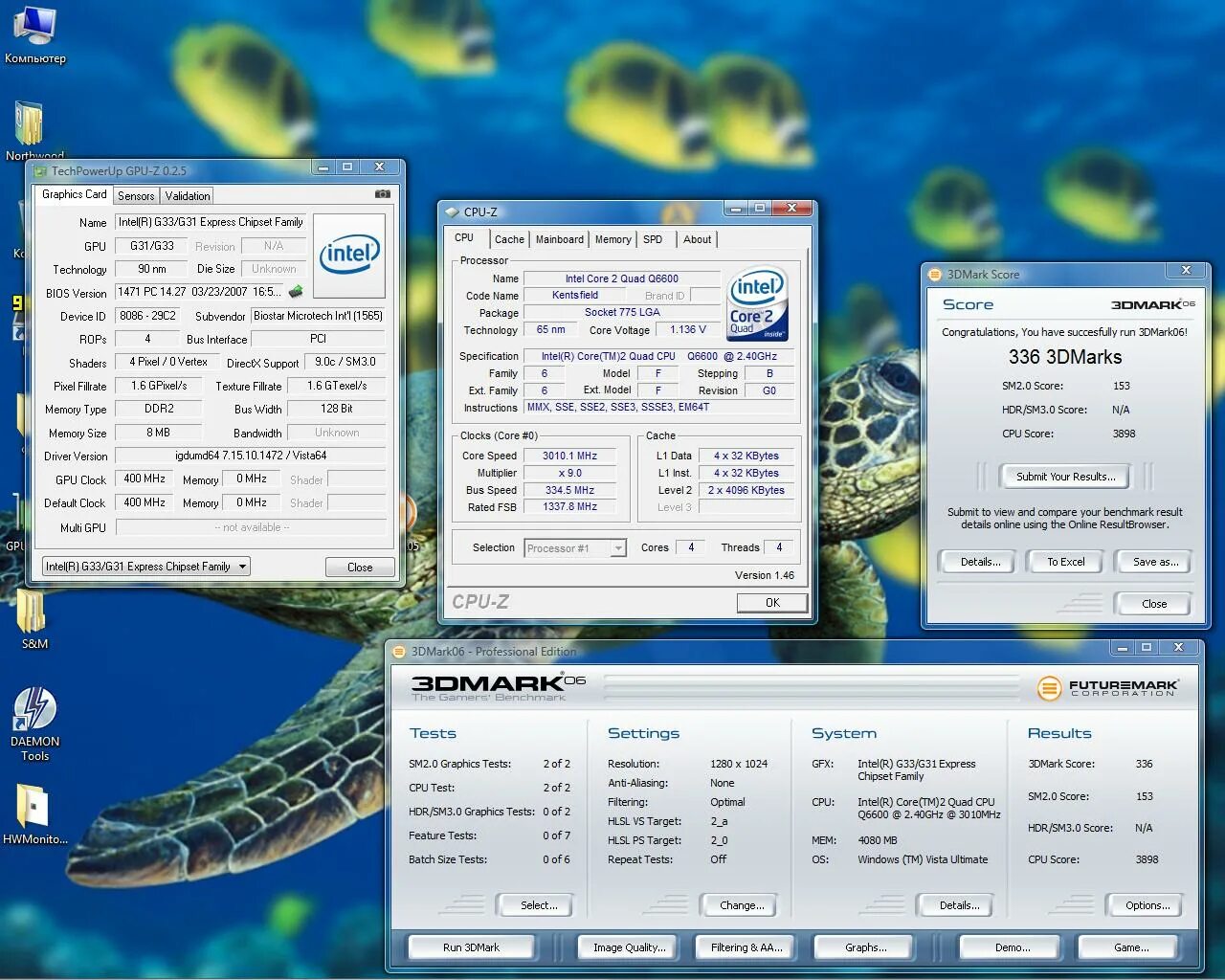The height and width of the screenshot is (980, 1225).
Task: Expand the CPU-Z Processor #1 selection dropdown
Action: coord(618,548)
